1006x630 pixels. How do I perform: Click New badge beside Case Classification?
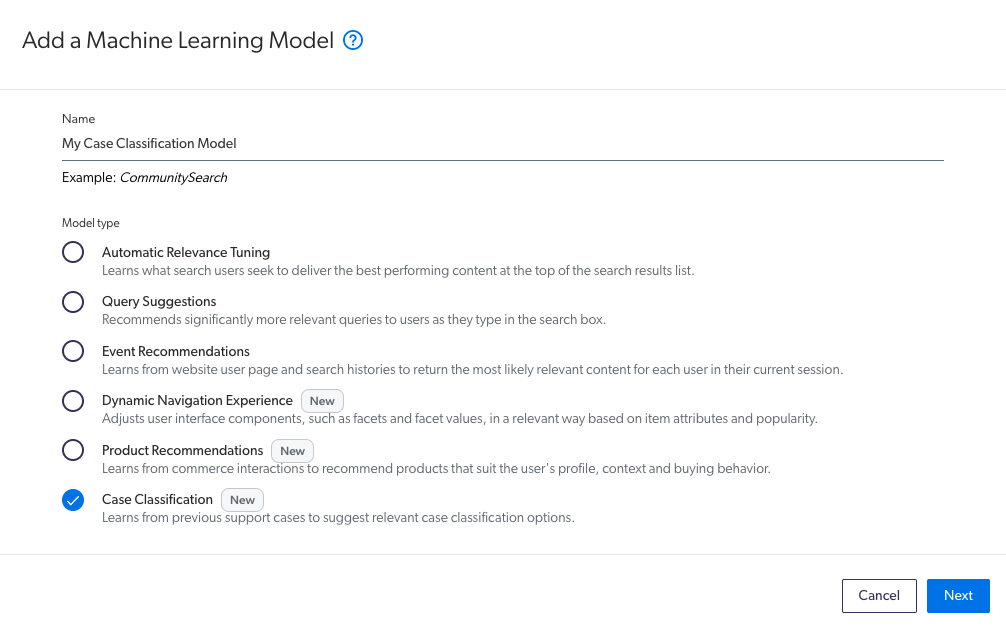click(x=243, y=500)
